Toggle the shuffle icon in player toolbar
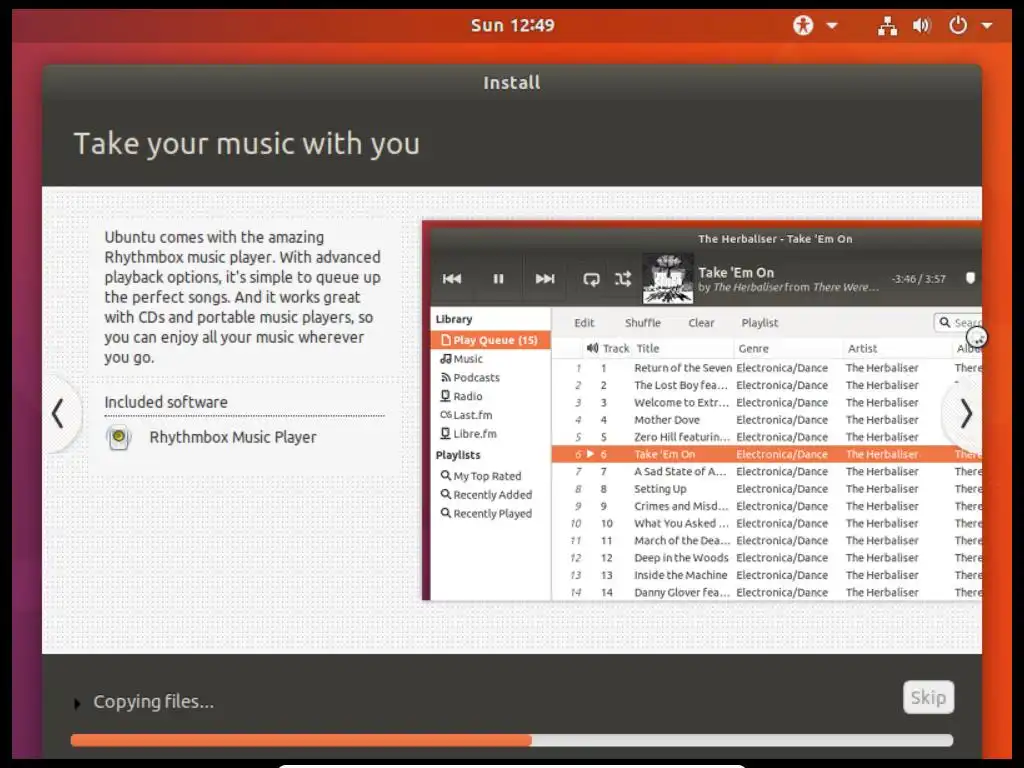 (x=623, y=279)
